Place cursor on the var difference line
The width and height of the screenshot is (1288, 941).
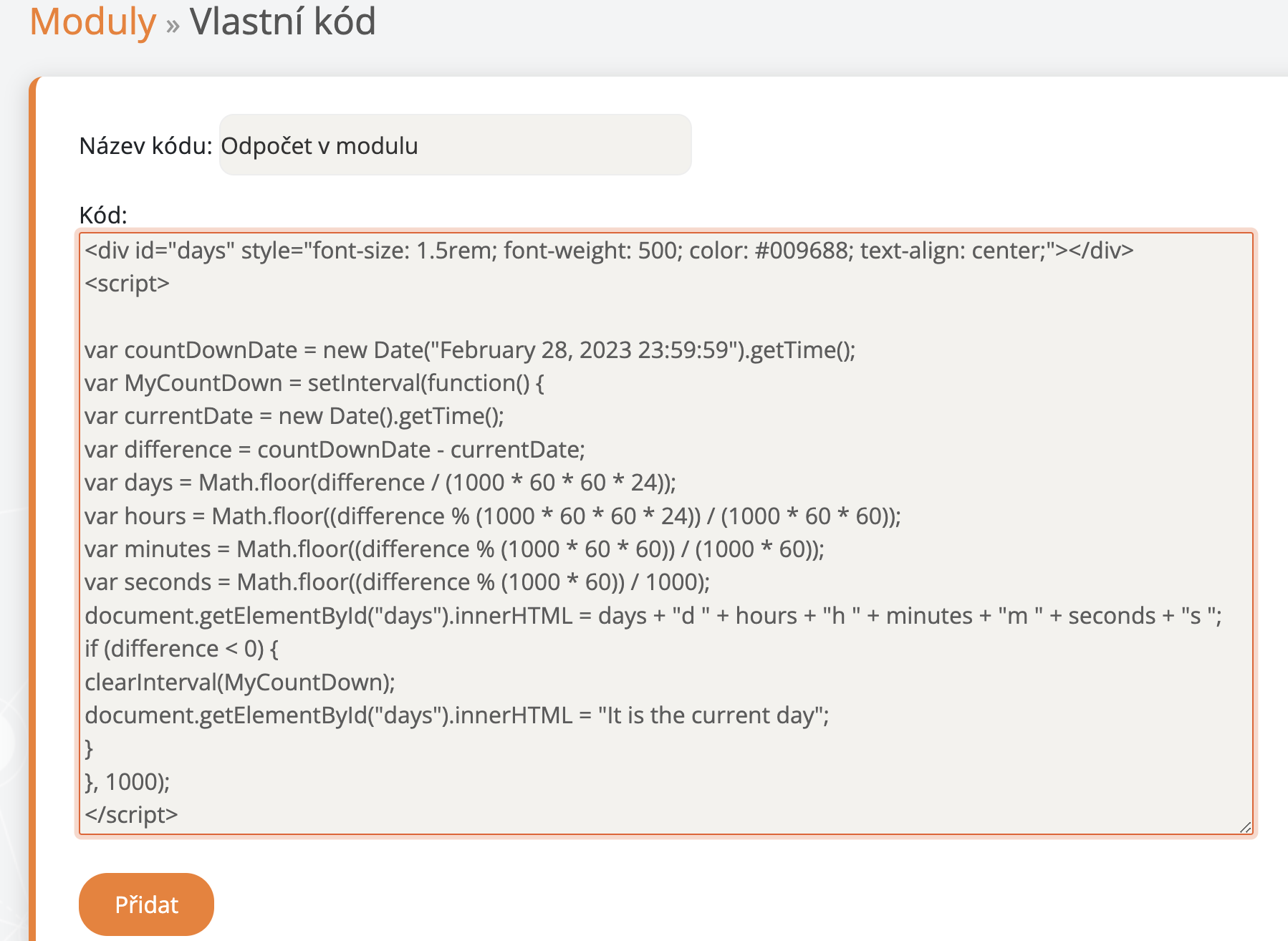tap(335, 450)
